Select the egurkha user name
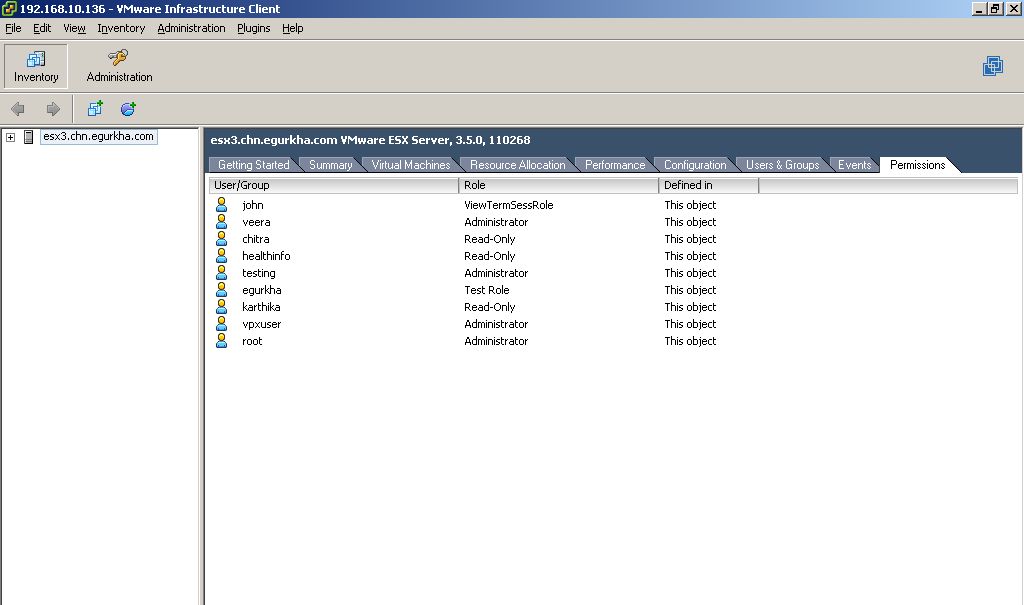 click(x=261, y=289)
